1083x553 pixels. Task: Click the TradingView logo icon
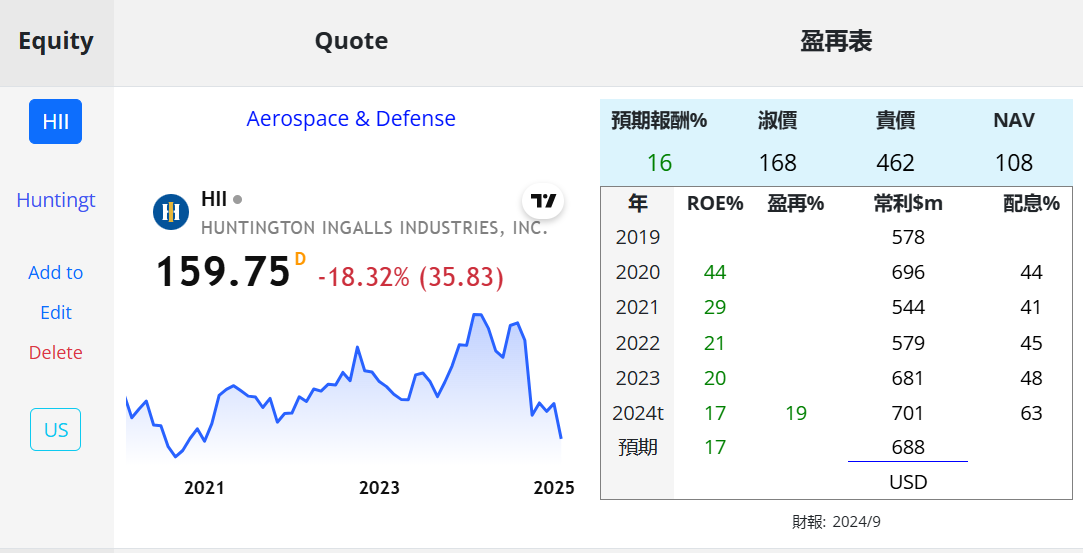click(x=543, y=202)
